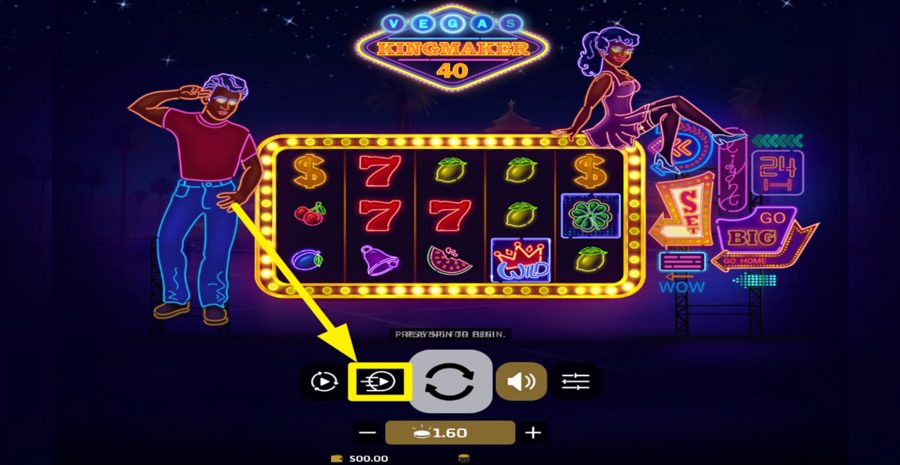Open the autoplay settings icon
The width and height of the screenshot is (900, 465).
click(x=324, y=381)
